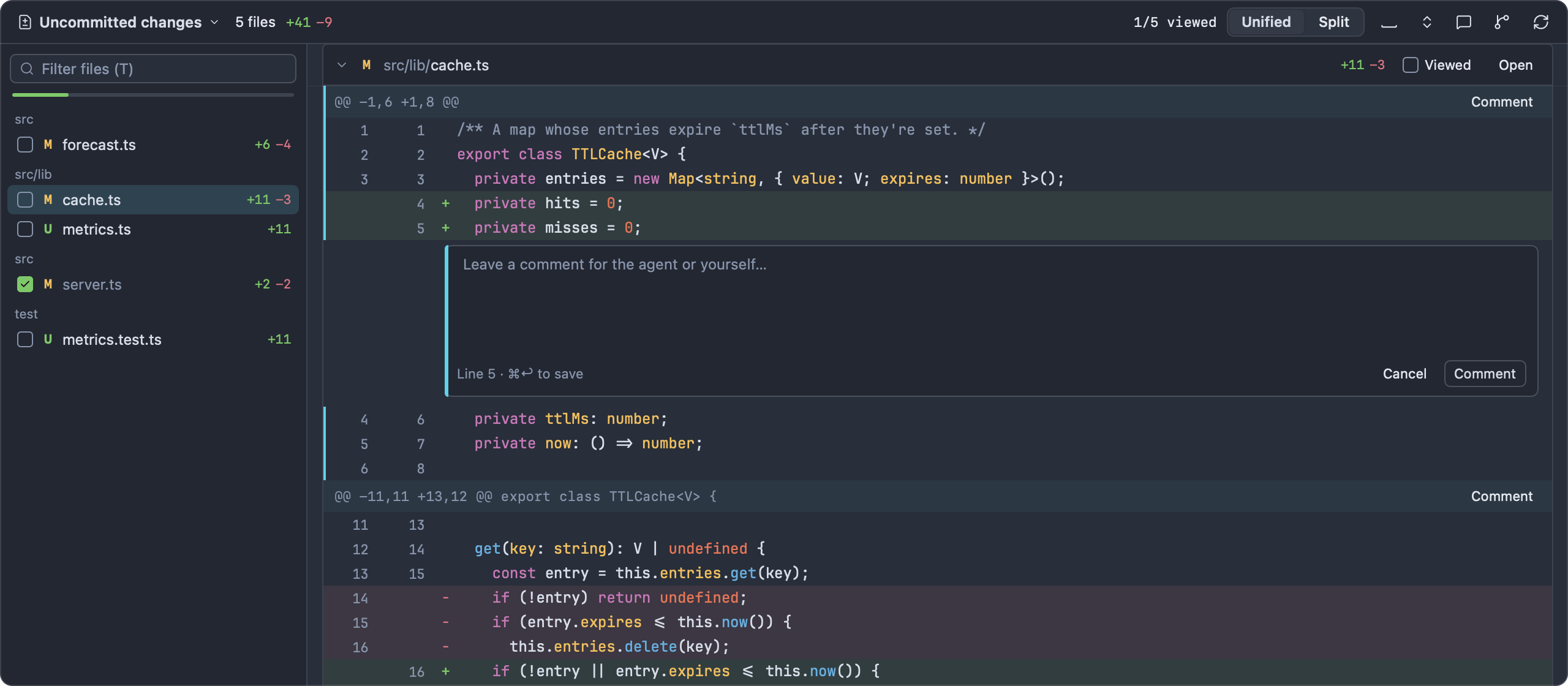The width and height of the screenshot is (1568, 686).
Task: Click the M status badge of forecast.ts
Action: coord(48,145)
